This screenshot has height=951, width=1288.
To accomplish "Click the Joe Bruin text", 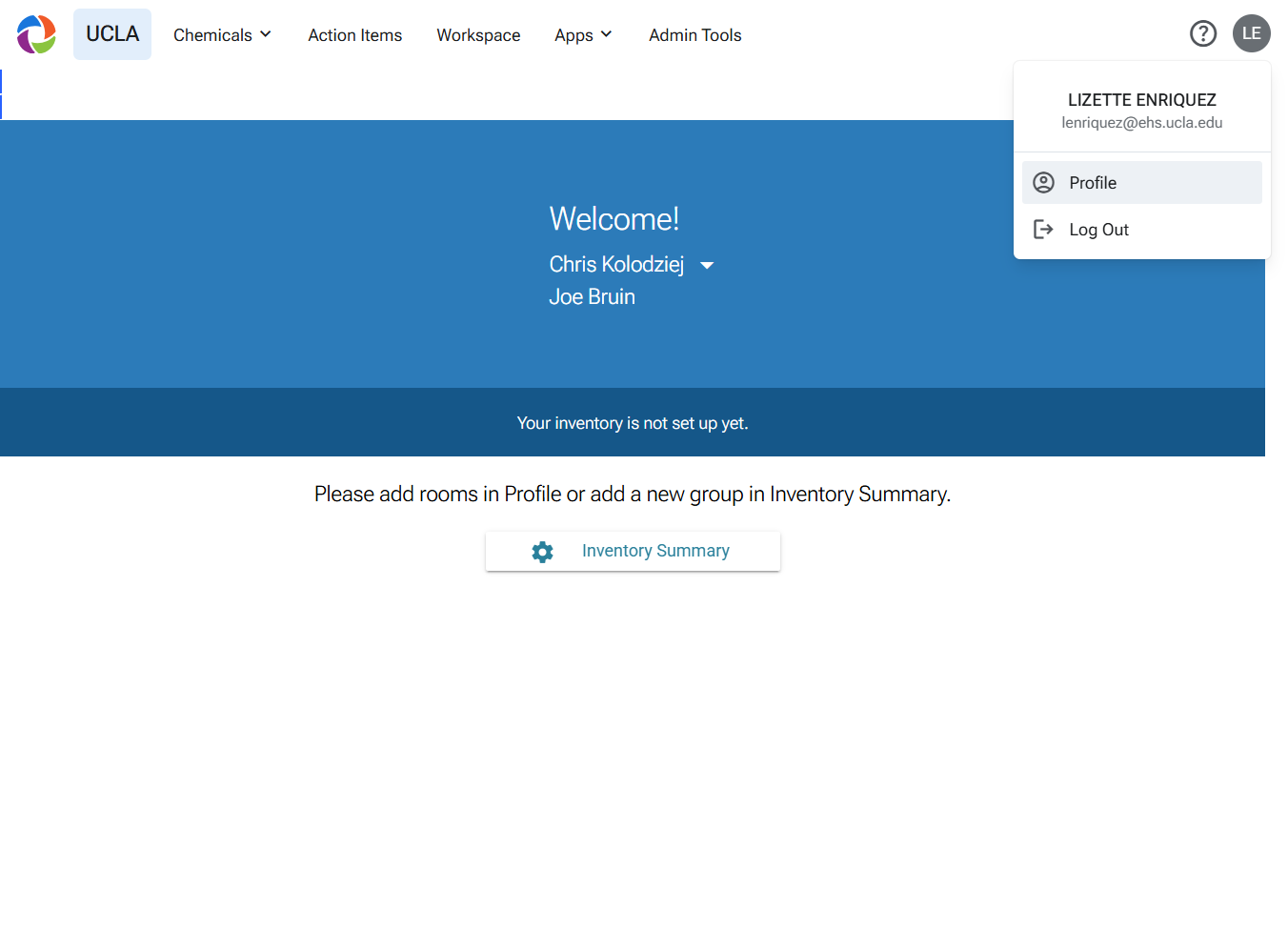I will click(x=592, y=297).
